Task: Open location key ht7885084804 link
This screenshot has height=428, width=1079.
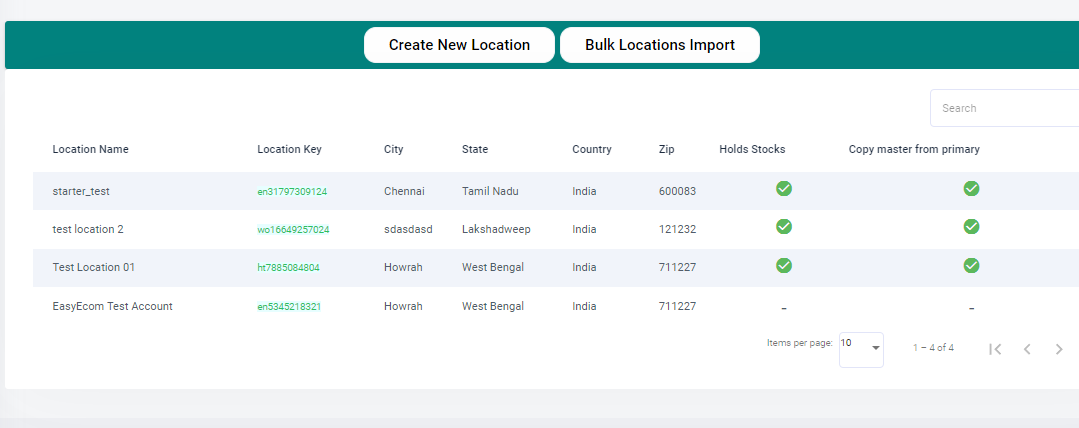Action: coord(288,268)
